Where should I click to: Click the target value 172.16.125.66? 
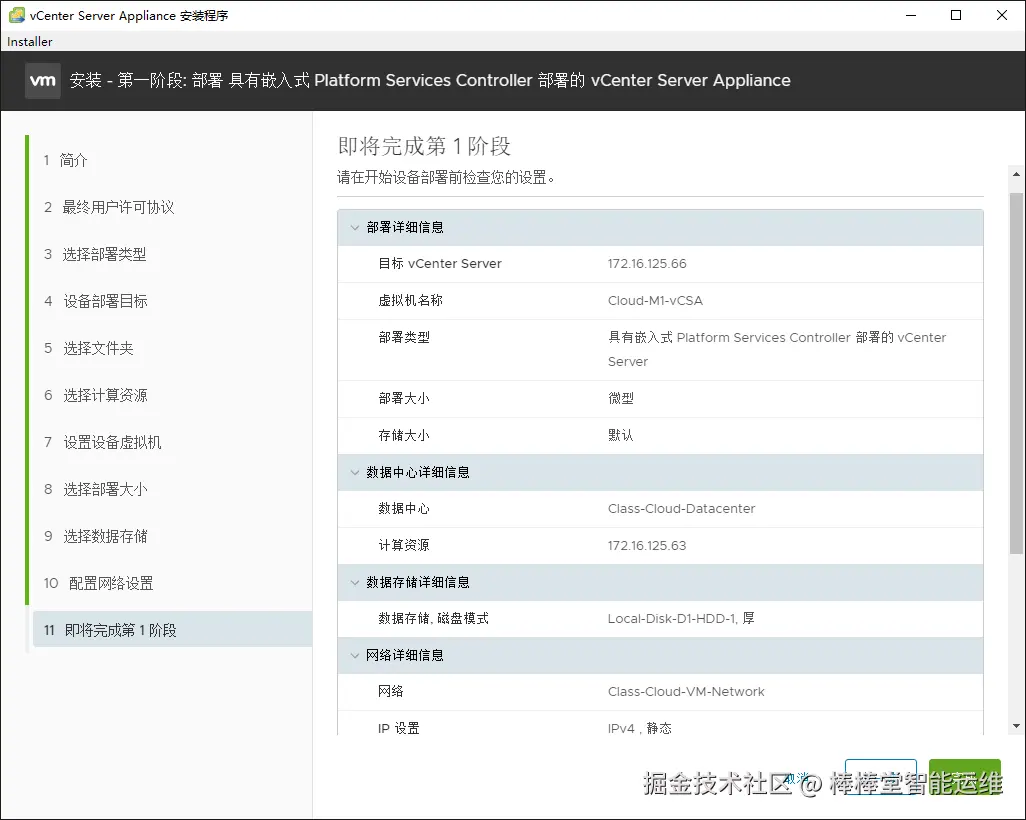coord(647,264)
